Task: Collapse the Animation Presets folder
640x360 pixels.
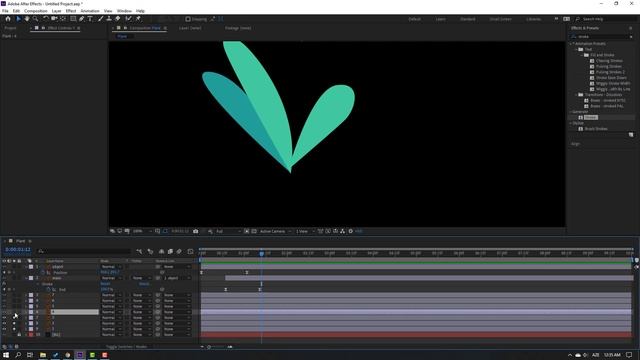Action: point(571,44)
